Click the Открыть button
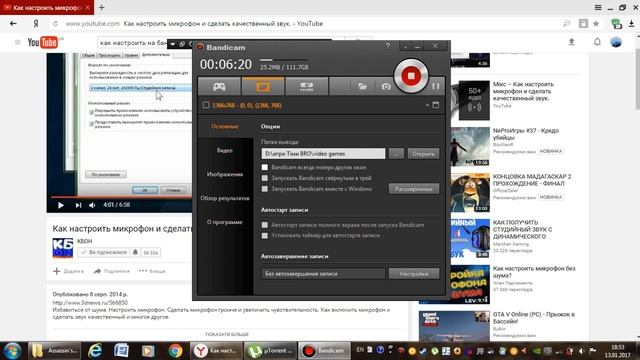The width and height of the screenshot is (640, 360). point(423,154)
